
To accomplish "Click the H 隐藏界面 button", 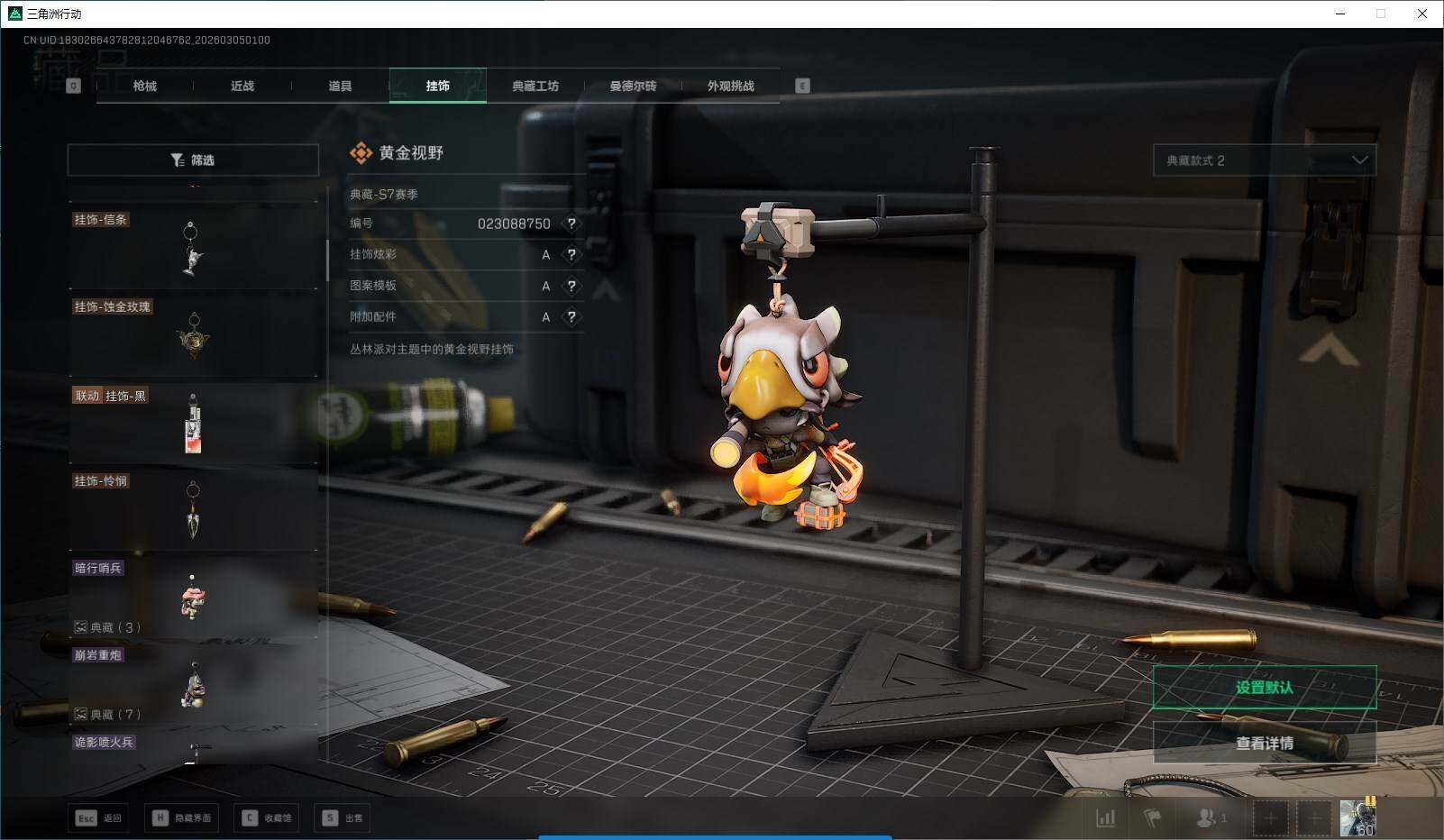I will pos(182,817).
